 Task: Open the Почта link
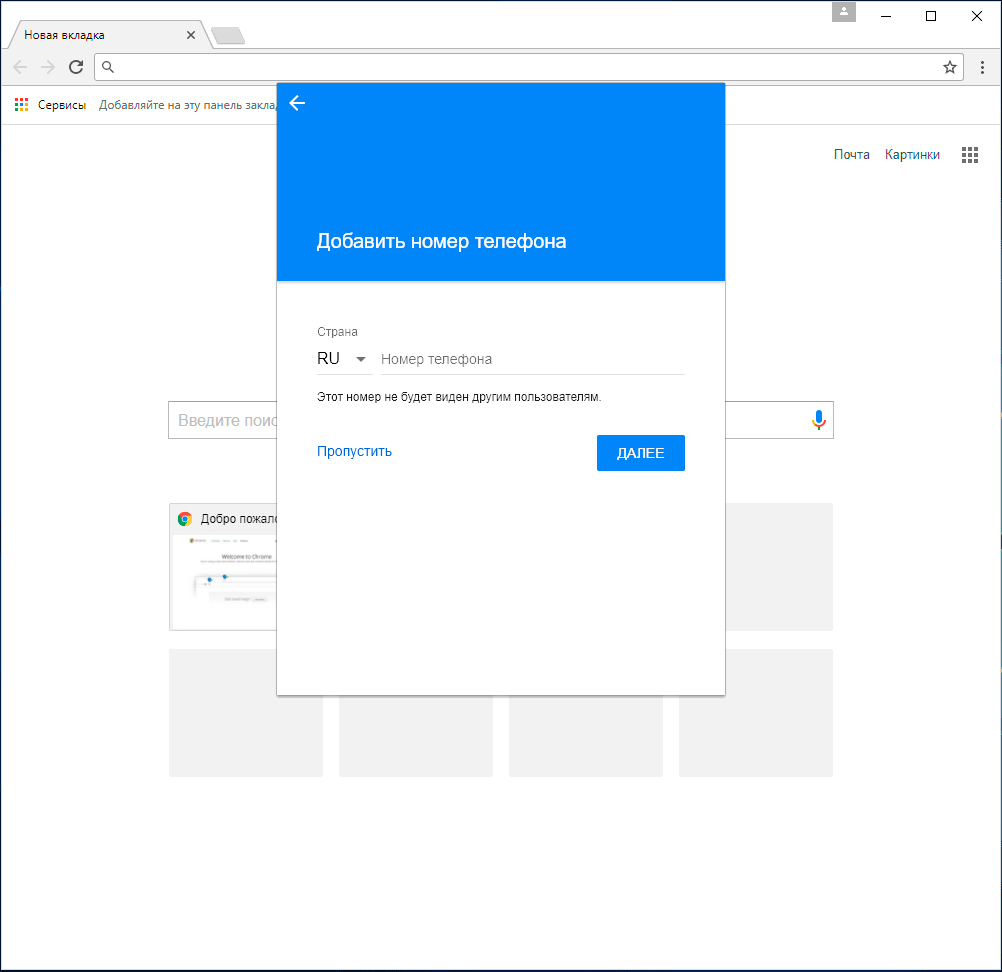[x=851, y=155]
